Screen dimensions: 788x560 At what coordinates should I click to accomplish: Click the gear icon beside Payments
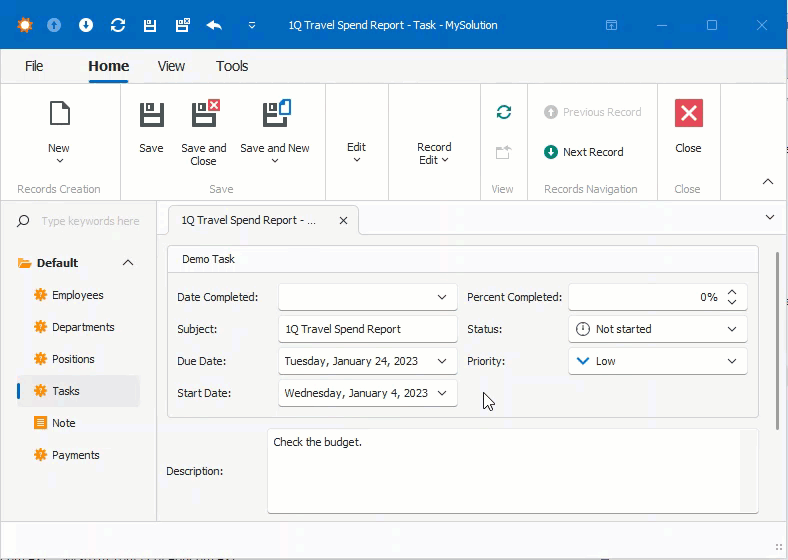[x=40, y=455]
